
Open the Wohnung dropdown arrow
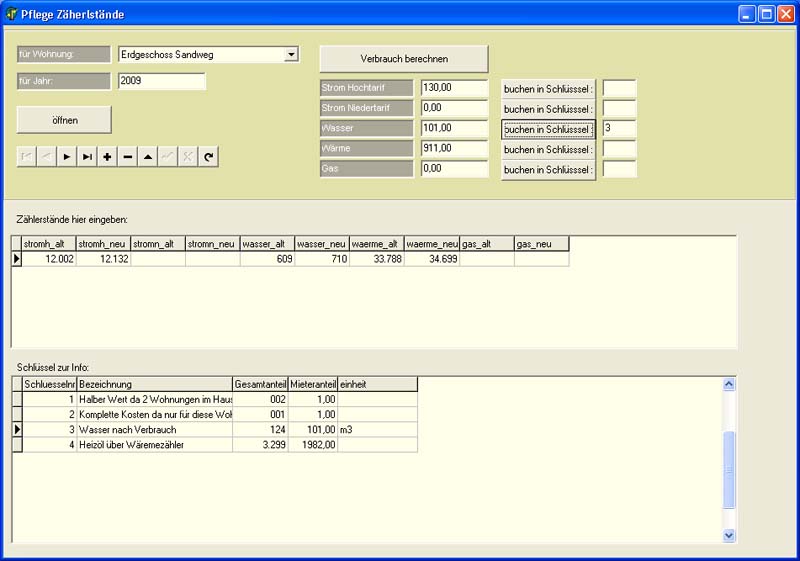click(x=291, y=54)
